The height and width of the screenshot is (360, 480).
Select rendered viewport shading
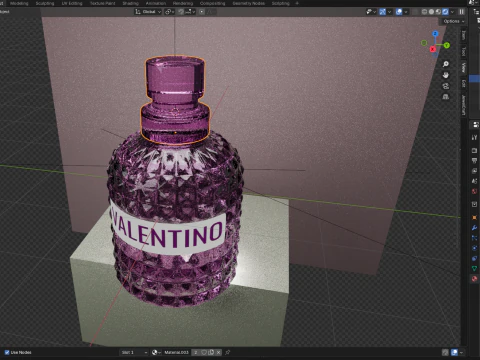pyautogui.click(x=445, y=12)
